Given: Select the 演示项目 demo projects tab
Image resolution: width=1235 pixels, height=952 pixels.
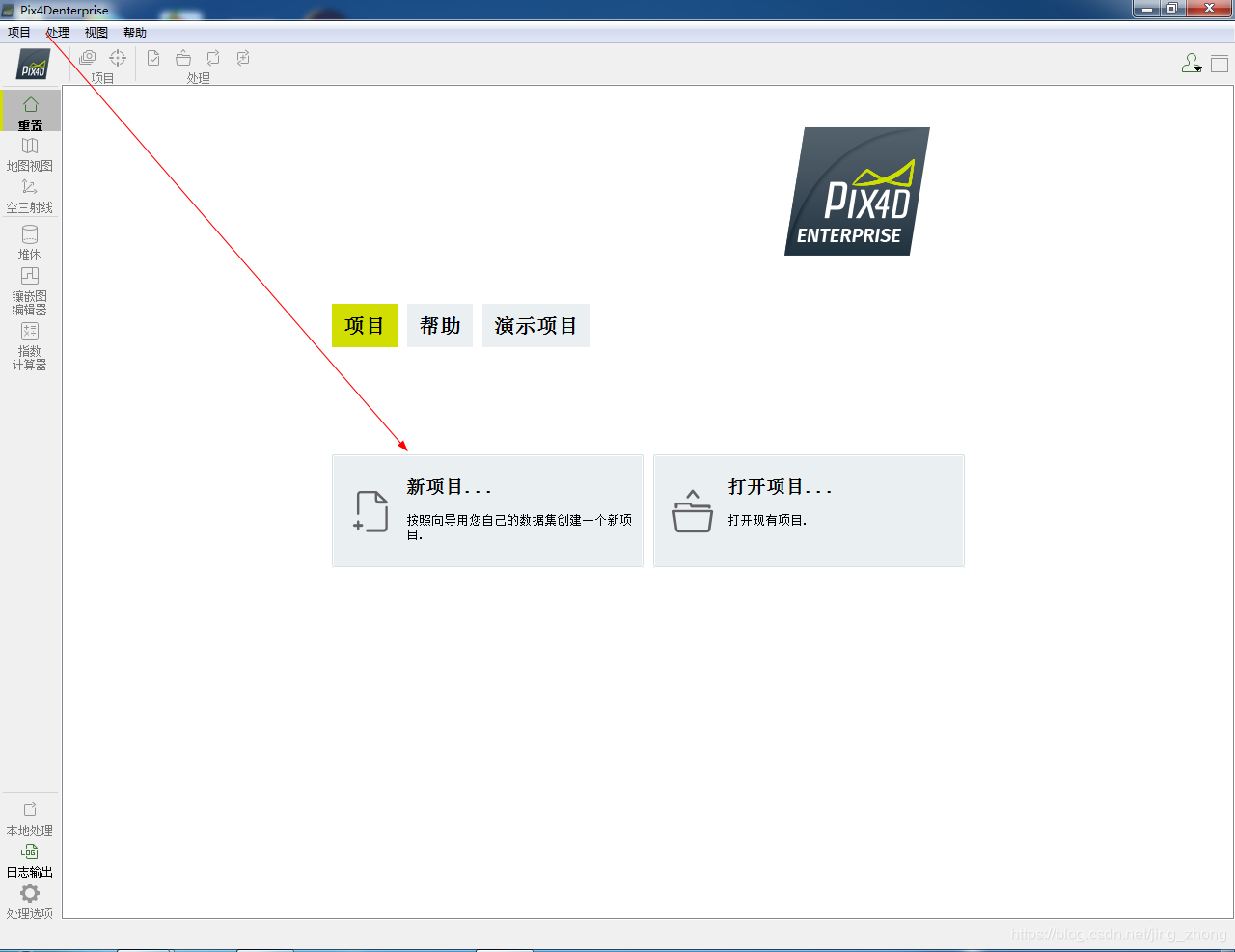Looking at the screenshot, I should click(x=536, y=326).
